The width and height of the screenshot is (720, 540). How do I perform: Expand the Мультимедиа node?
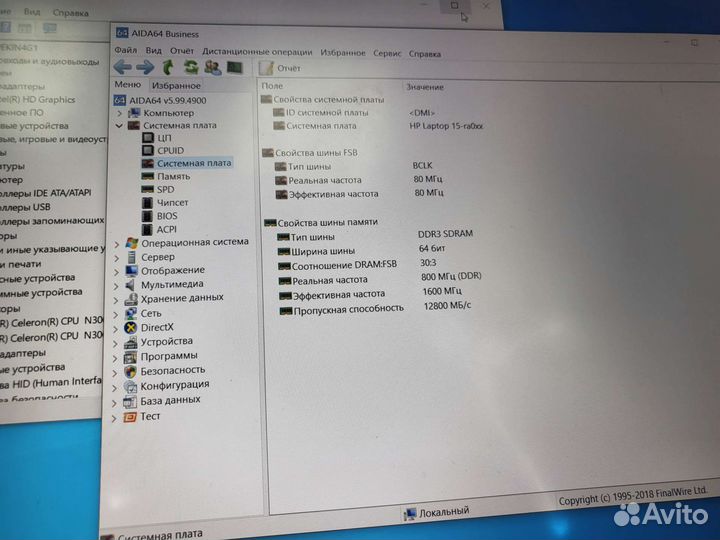(x=116, y=286)
